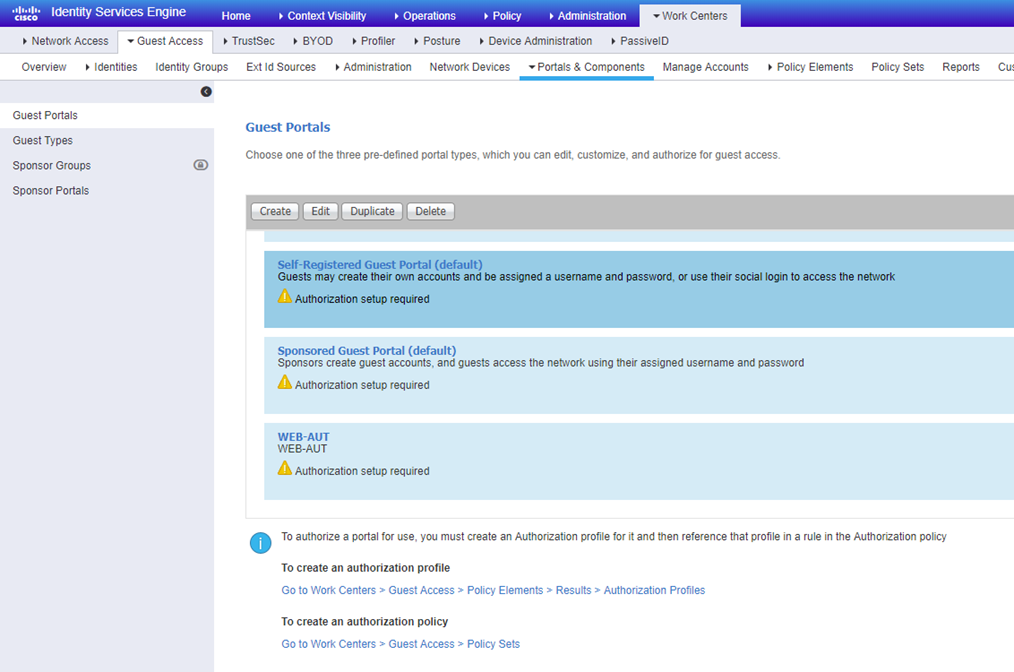
Task: Click the Identity Services Engine title
Action: 118,12
